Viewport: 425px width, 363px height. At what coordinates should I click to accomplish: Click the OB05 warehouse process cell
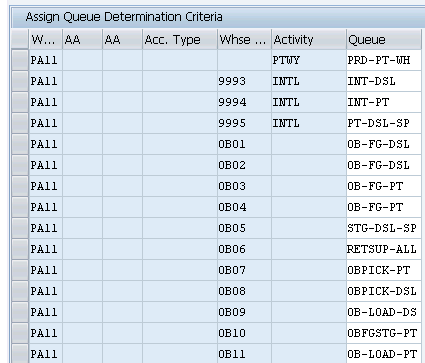pos(244,228)
